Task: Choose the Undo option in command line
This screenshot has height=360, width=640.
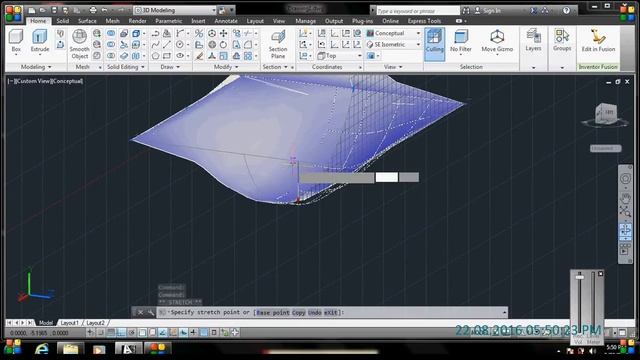Action: click(315, 313)
